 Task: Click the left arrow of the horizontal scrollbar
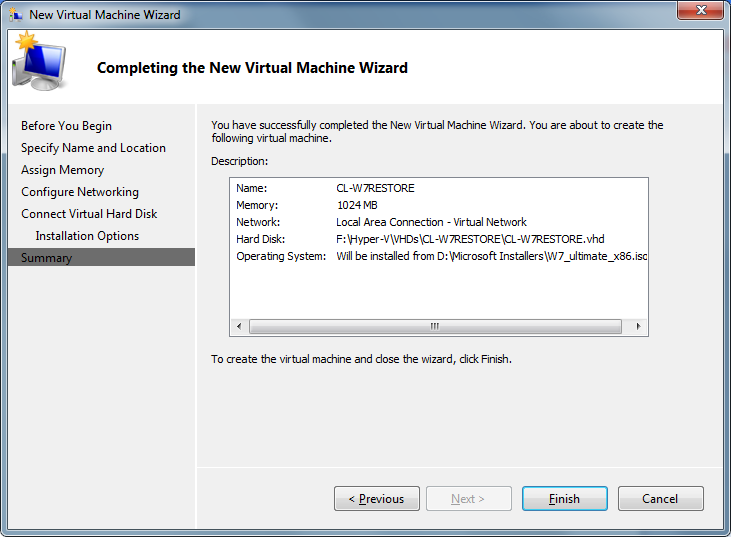click(239, 327)
